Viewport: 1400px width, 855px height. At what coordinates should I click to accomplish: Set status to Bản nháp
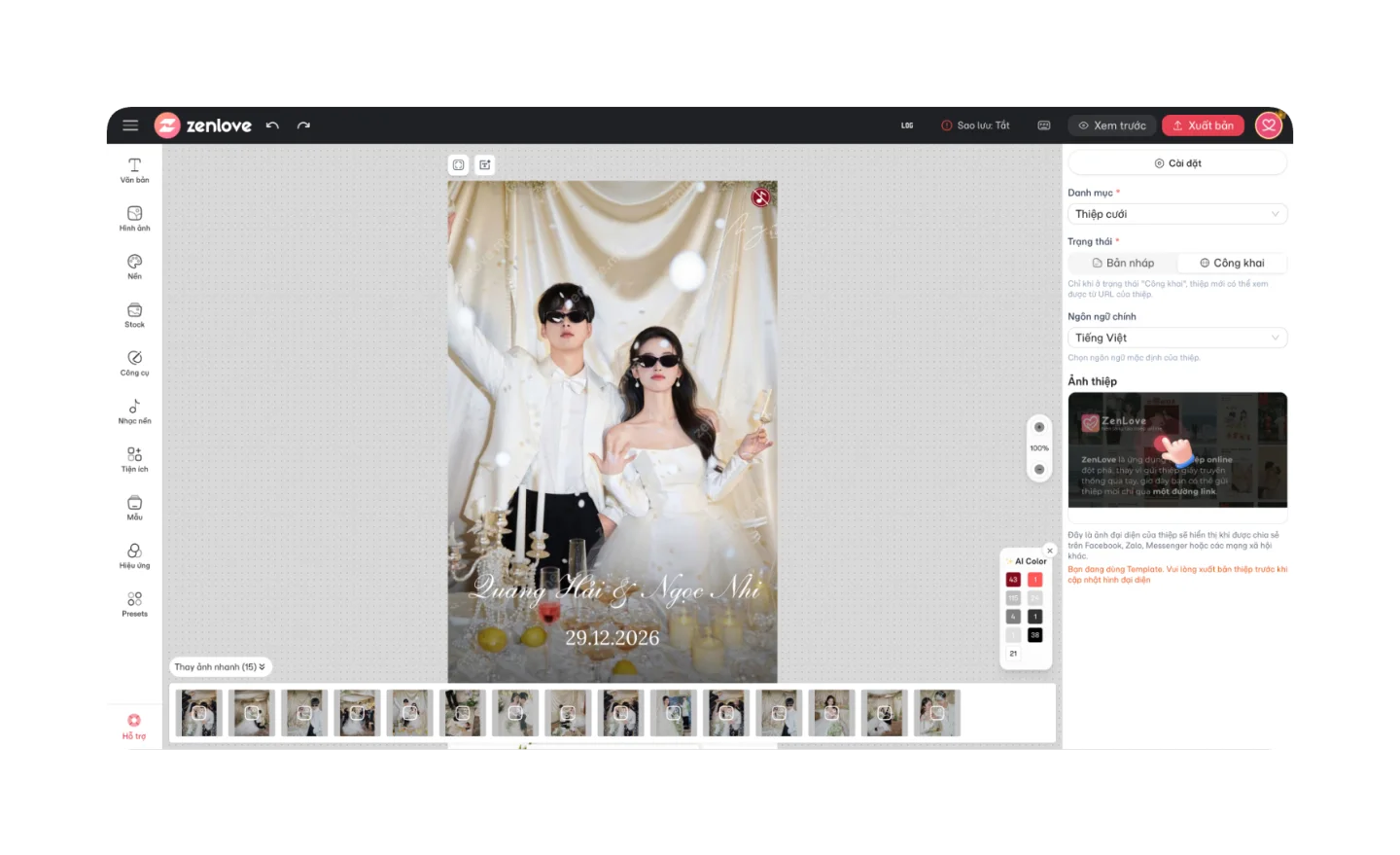1123,263
